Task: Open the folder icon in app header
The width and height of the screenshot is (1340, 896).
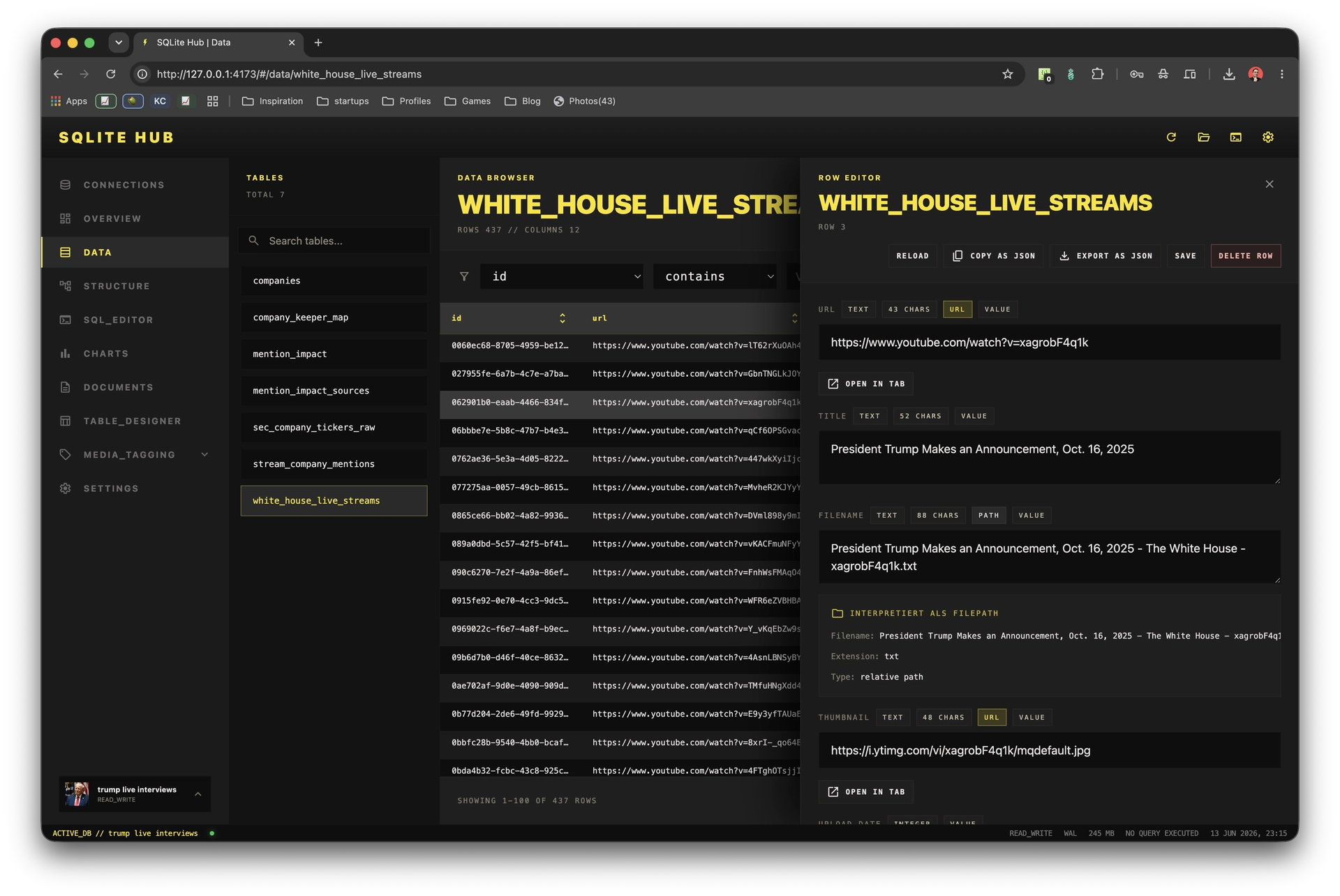Action: [1203, 137]
